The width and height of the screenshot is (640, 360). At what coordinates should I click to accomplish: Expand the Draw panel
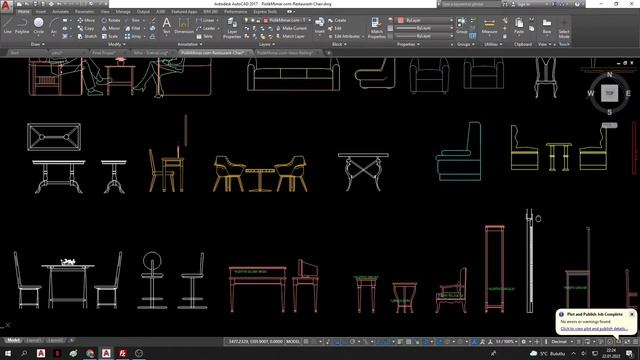click(38, 44)
